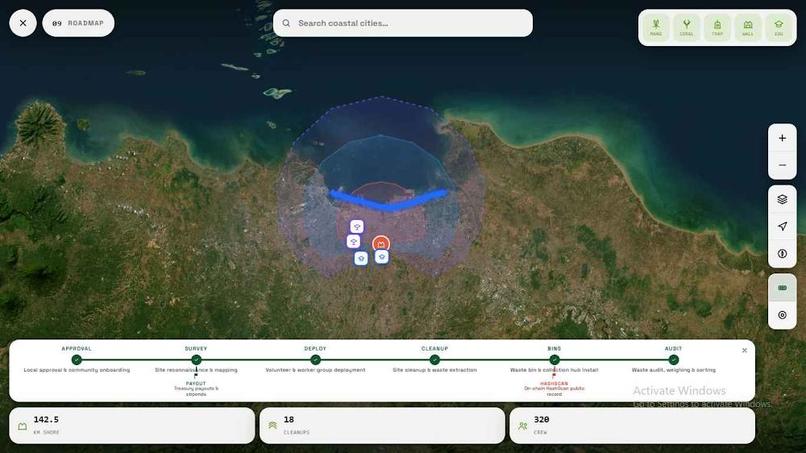Click 'Volunteer & worker group deployment' text
Screen dimensions: 806x453
[x=316, y=370]
